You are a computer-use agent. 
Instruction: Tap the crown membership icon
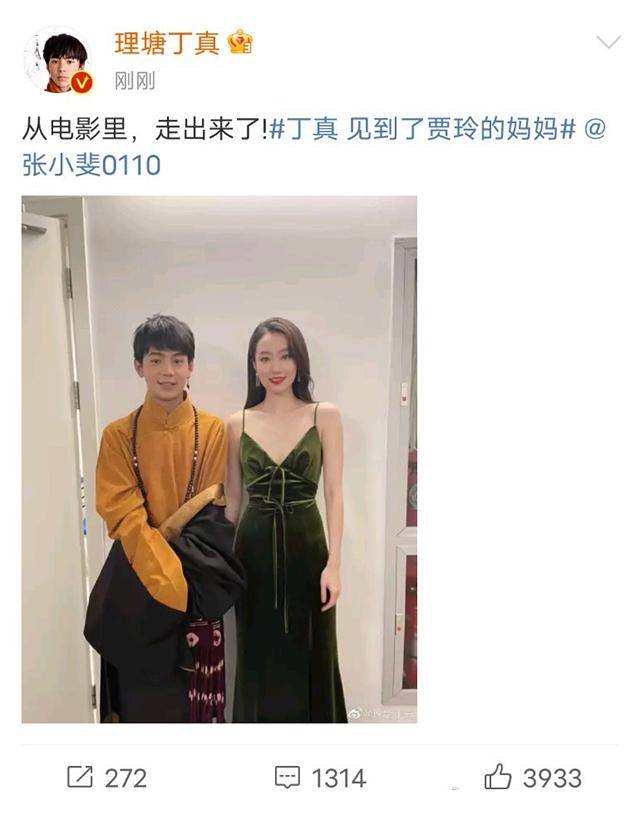tap(240, 43)
